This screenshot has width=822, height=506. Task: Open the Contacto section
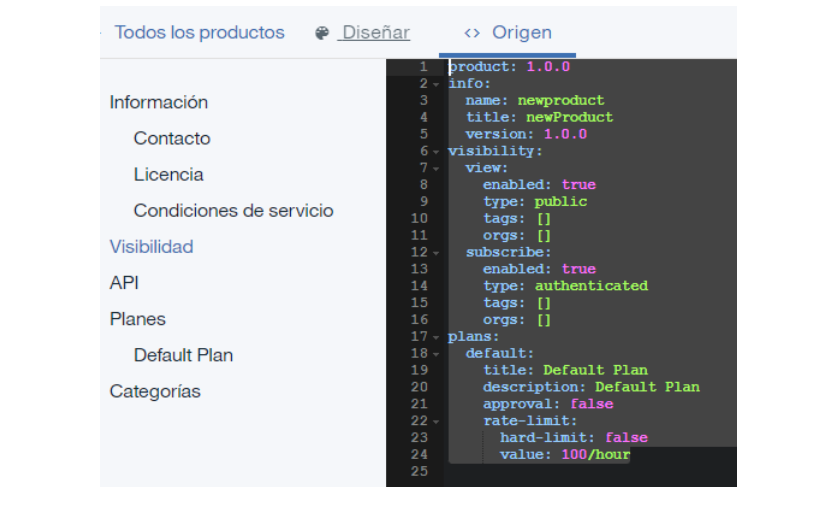[172, 138]
